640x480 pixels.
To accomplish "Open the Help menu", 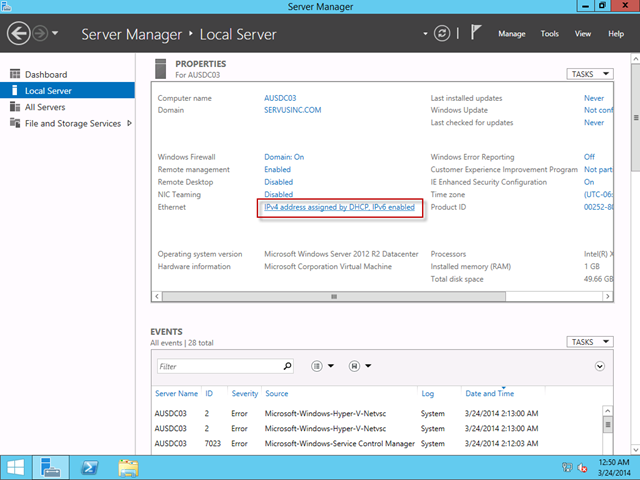I will click(x=616, y=34).
